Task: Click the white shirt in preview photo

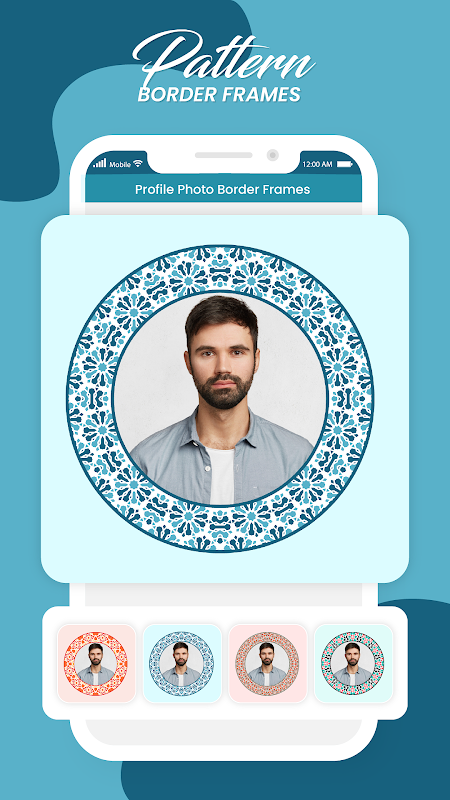Action: 221,476
